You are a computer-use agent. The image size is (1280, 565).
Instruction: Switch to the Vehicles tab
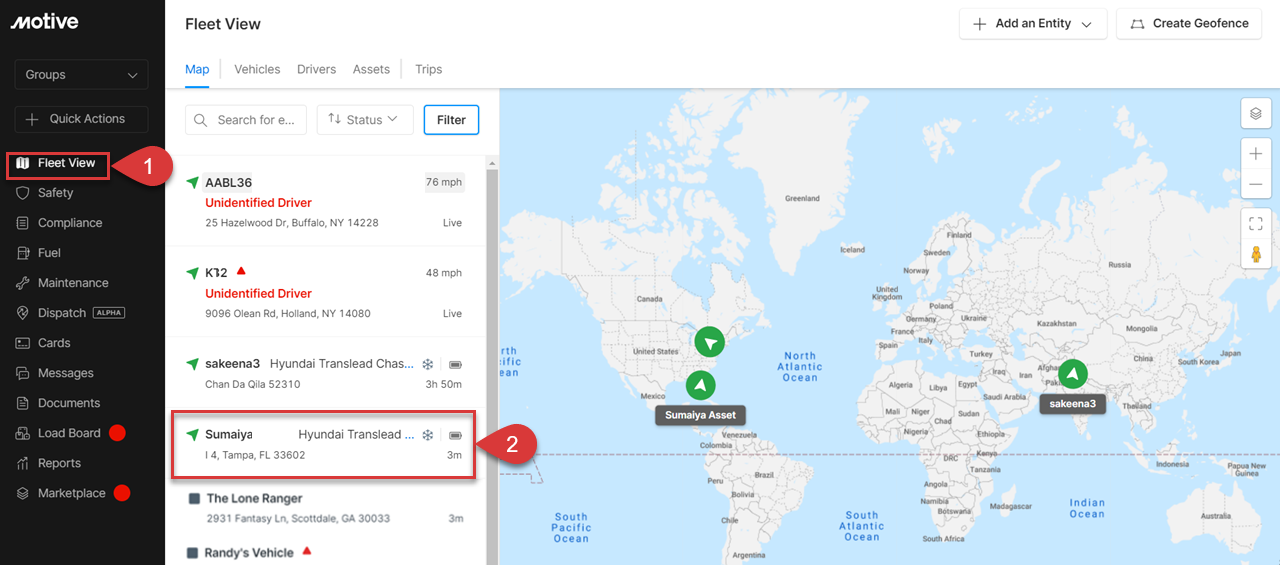257,69
